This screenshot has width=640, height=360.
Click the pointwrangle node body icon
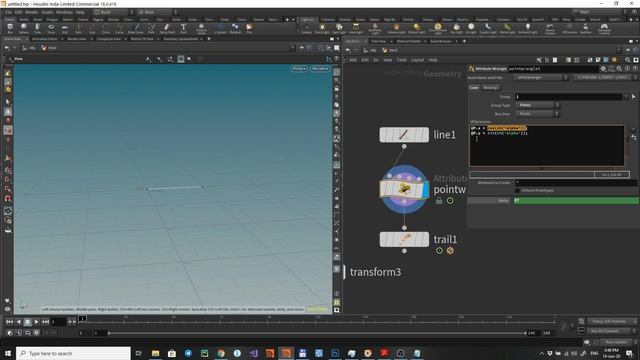point(404,189)
